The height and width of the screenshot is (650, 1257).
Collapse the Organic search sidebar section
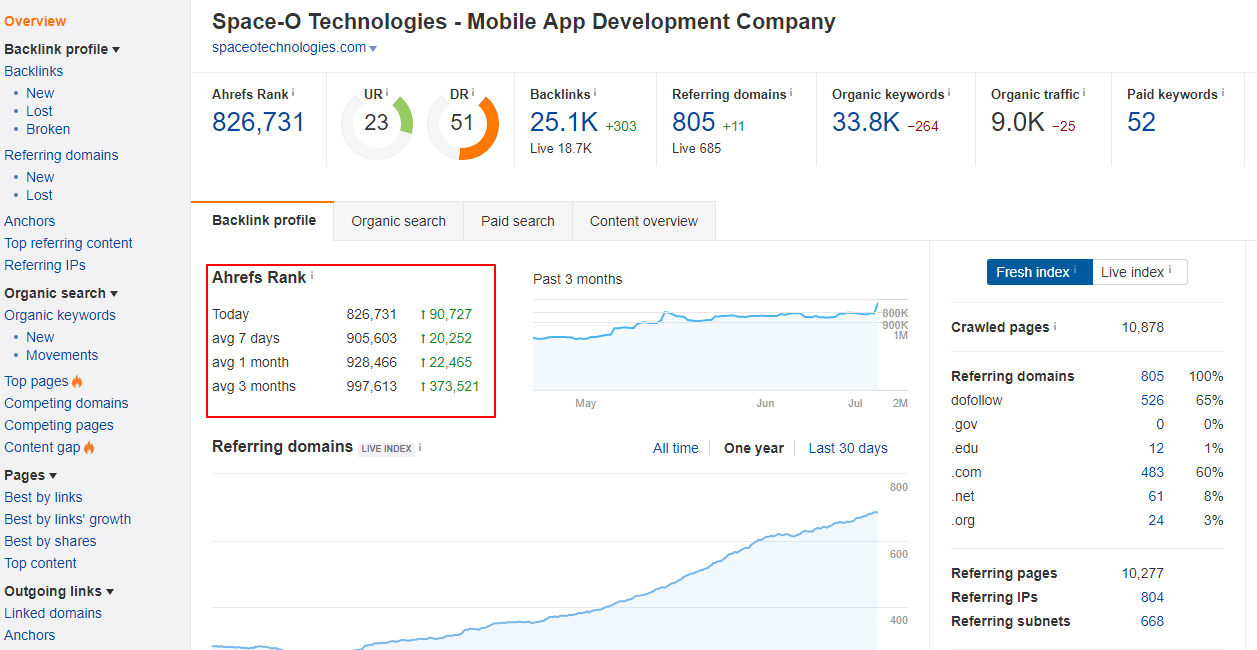[61, 293]
